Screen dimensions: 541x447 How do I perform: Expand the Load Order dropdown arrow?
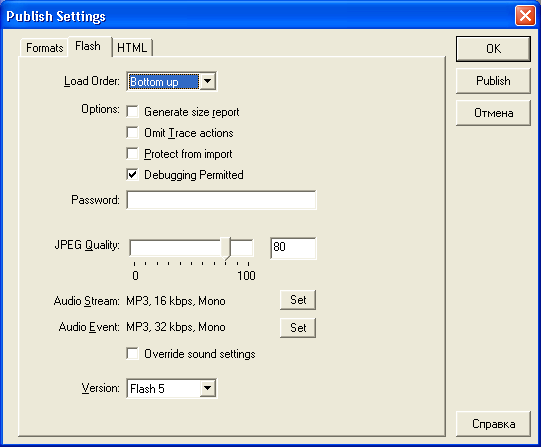click(x=207, y=82)
